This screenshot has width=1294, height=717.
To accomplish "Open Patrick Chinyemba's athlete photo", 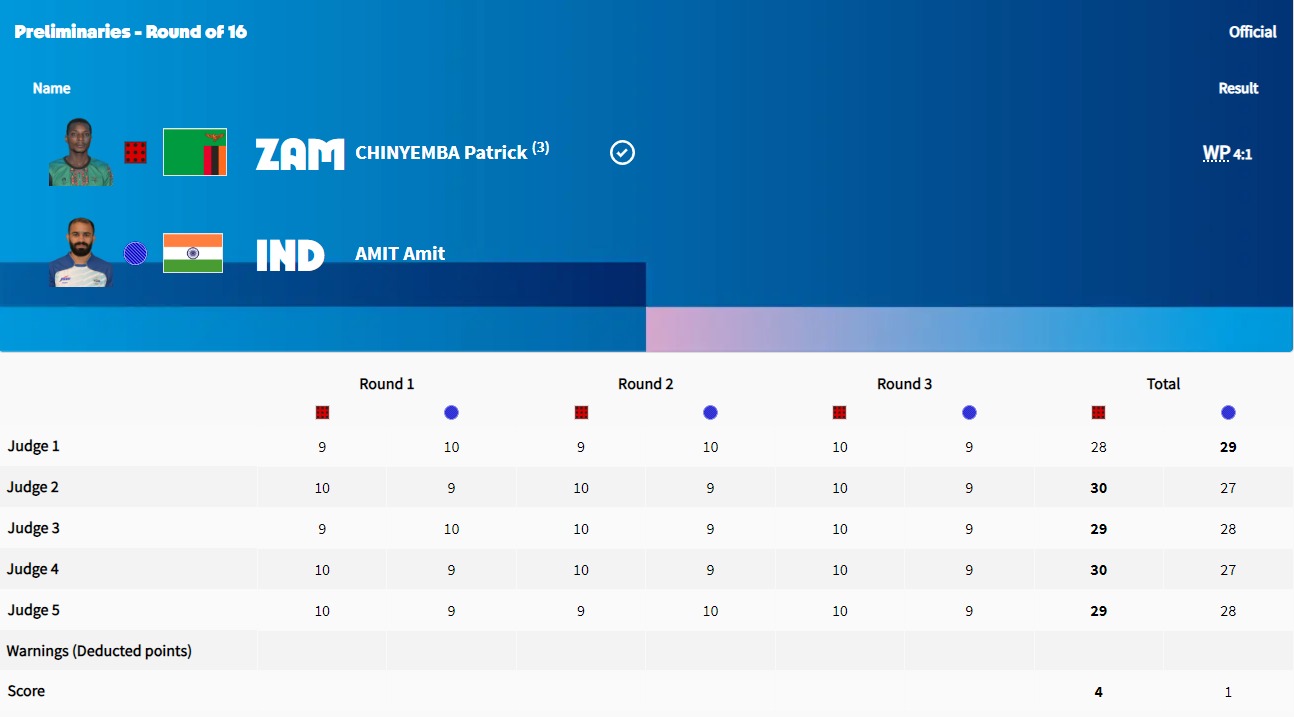I will click(80, 152).
